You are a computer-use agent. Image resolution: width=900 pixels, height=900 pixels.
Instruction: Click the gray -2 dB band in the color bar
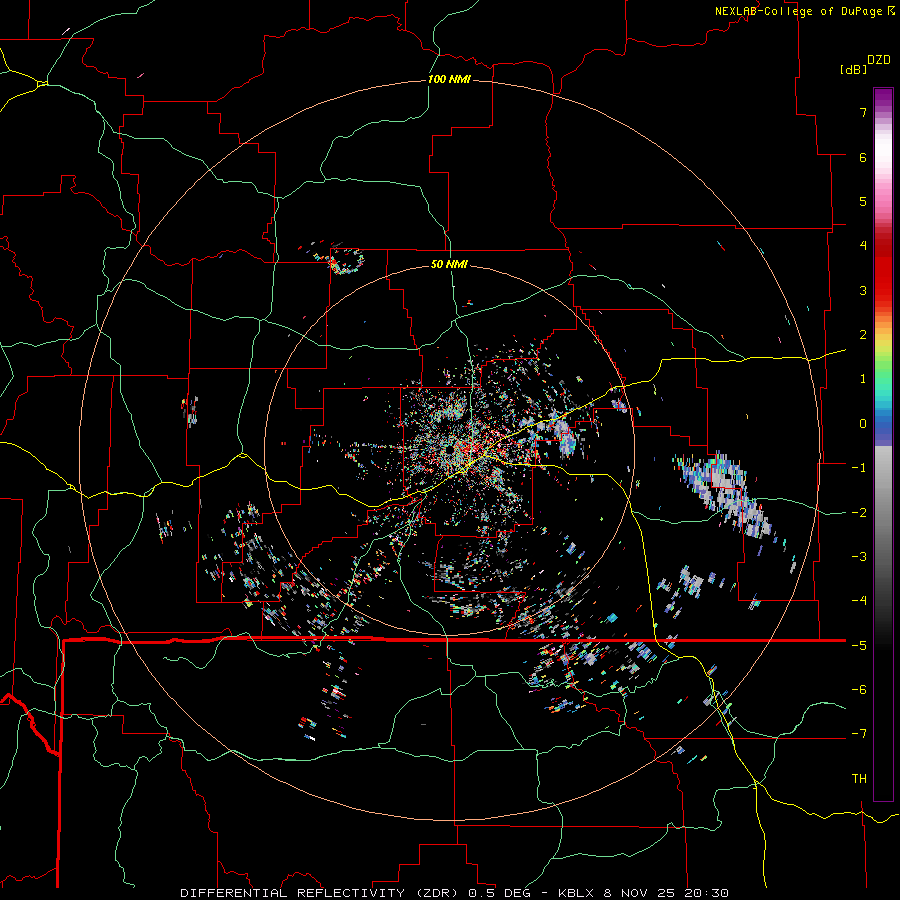click(883, 512)
